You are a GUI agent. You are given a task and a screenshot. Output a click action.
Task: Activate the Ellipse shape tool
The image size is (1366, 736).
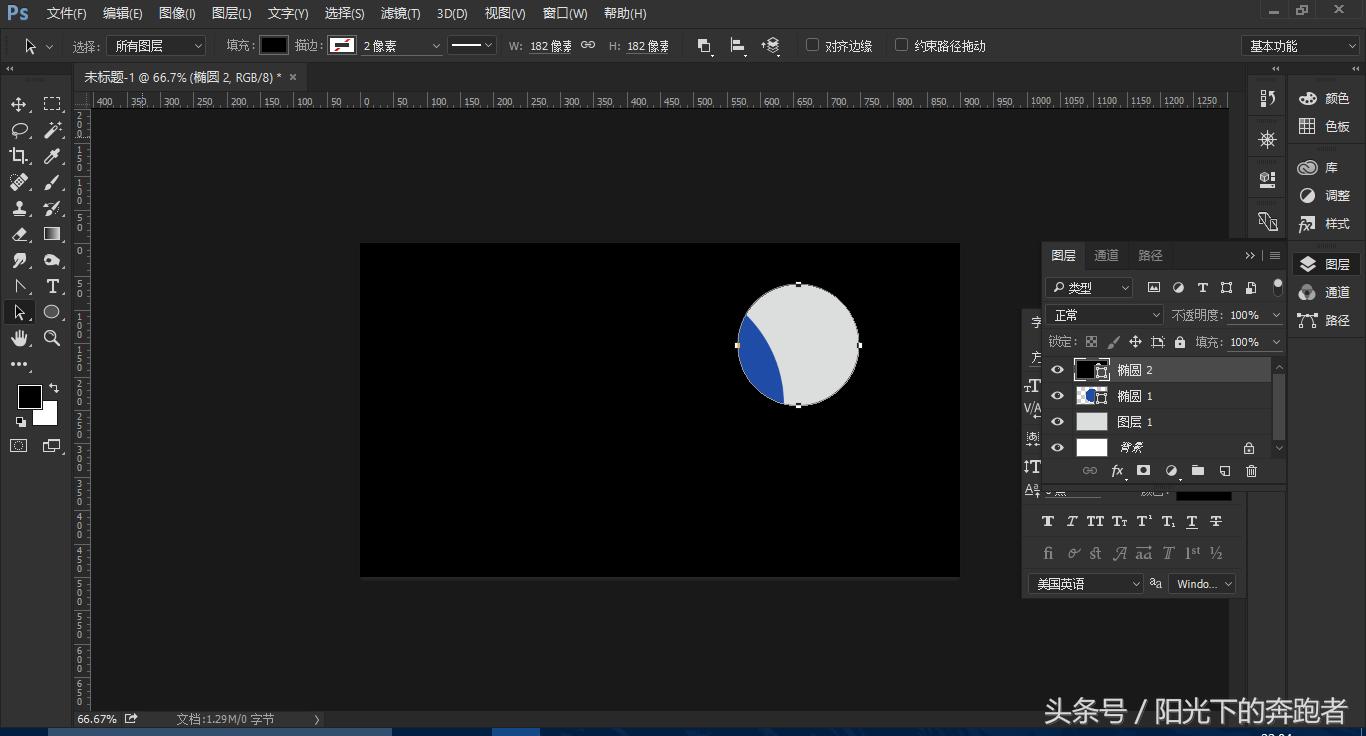[x=52, y=312]
